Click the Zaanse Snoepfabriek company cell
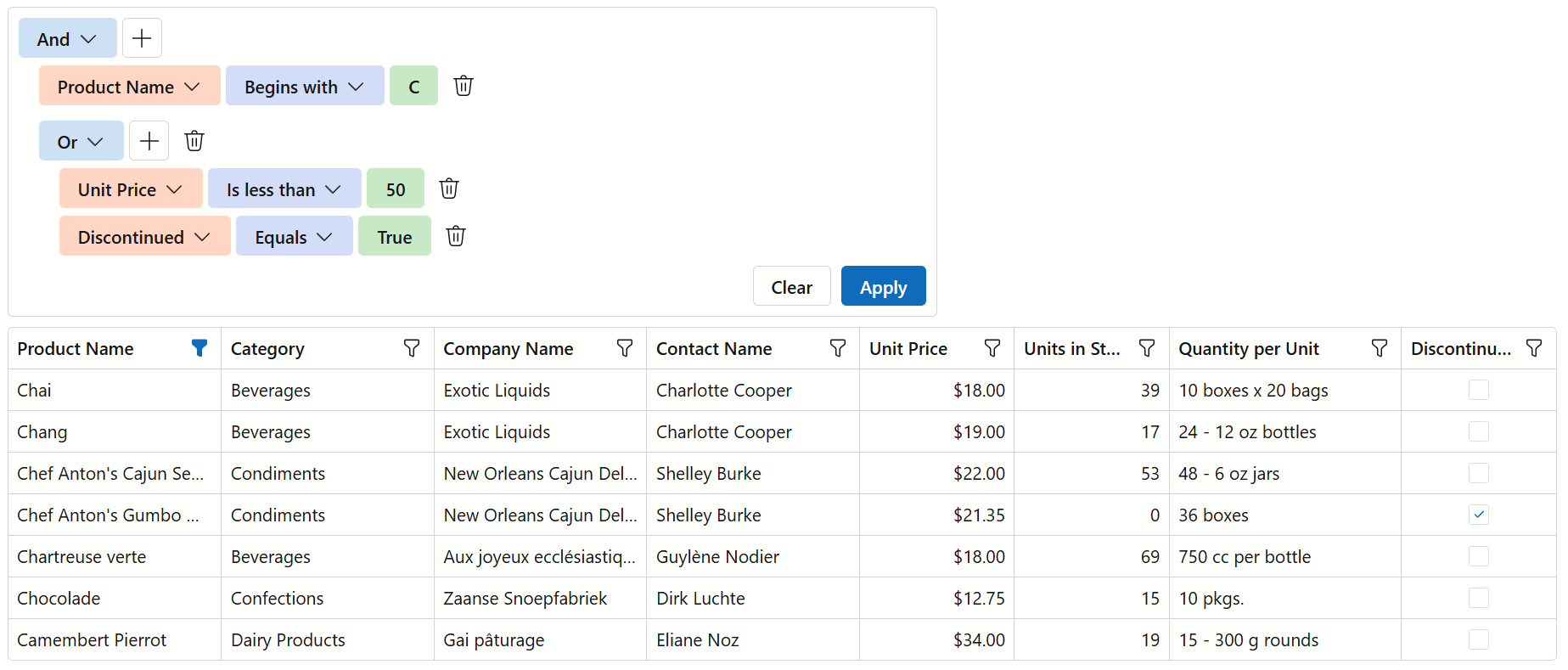 [540, 598]
